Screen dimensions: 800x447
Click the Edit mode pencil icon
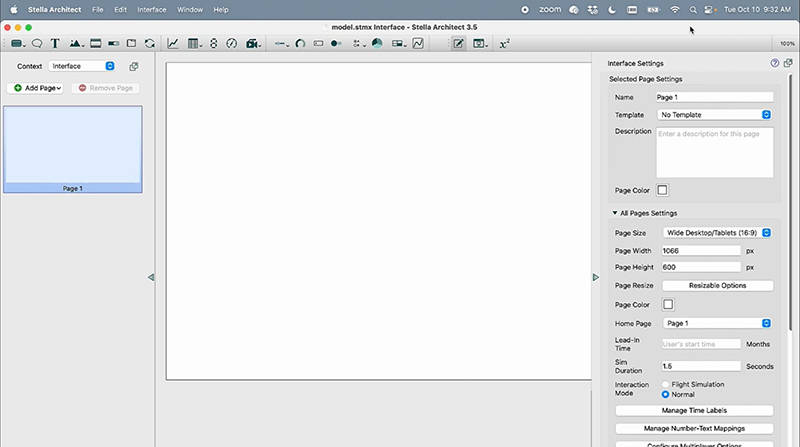coord(458,44)
